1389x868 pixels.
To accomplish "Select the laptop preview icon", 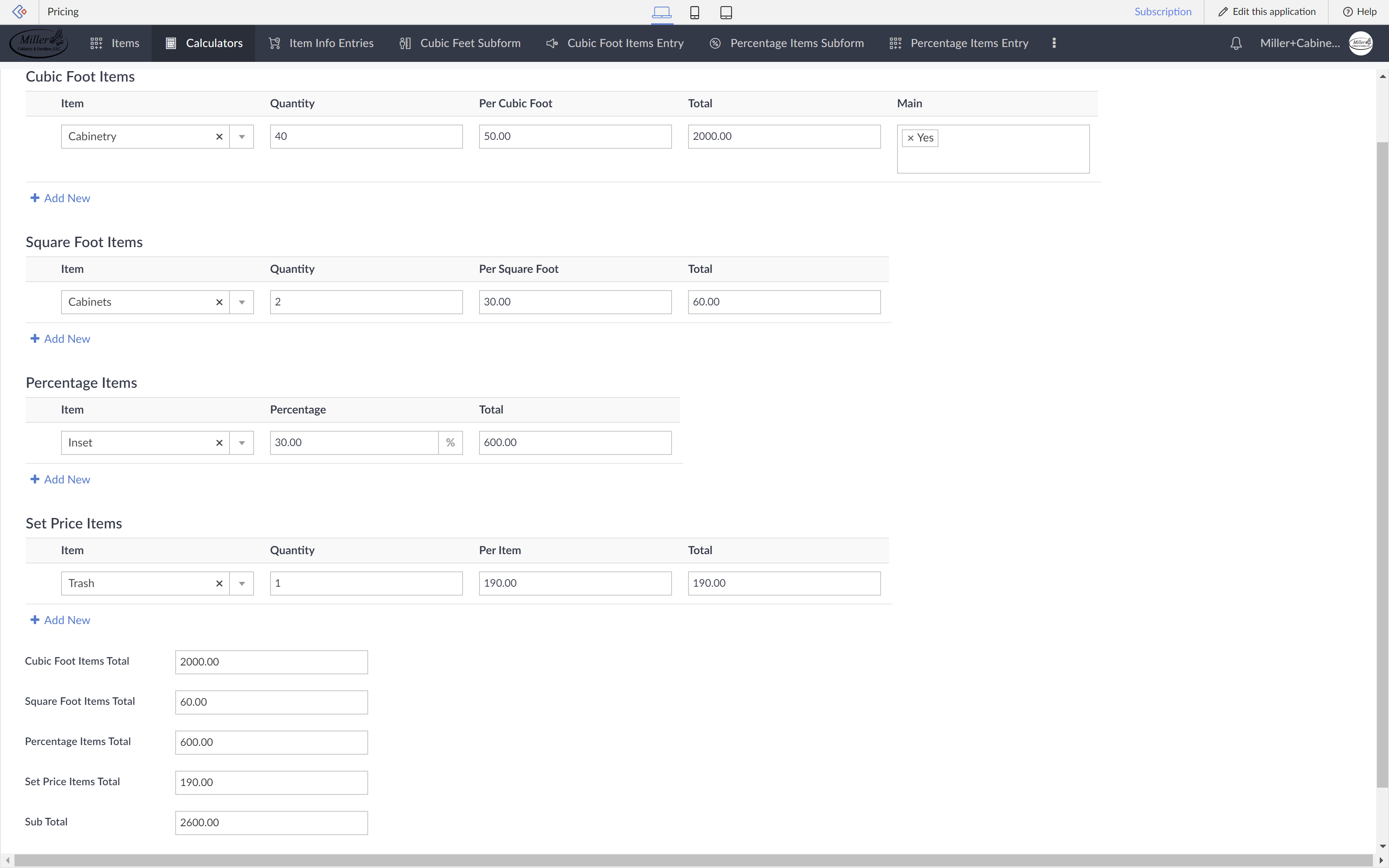I will (662, 12).
